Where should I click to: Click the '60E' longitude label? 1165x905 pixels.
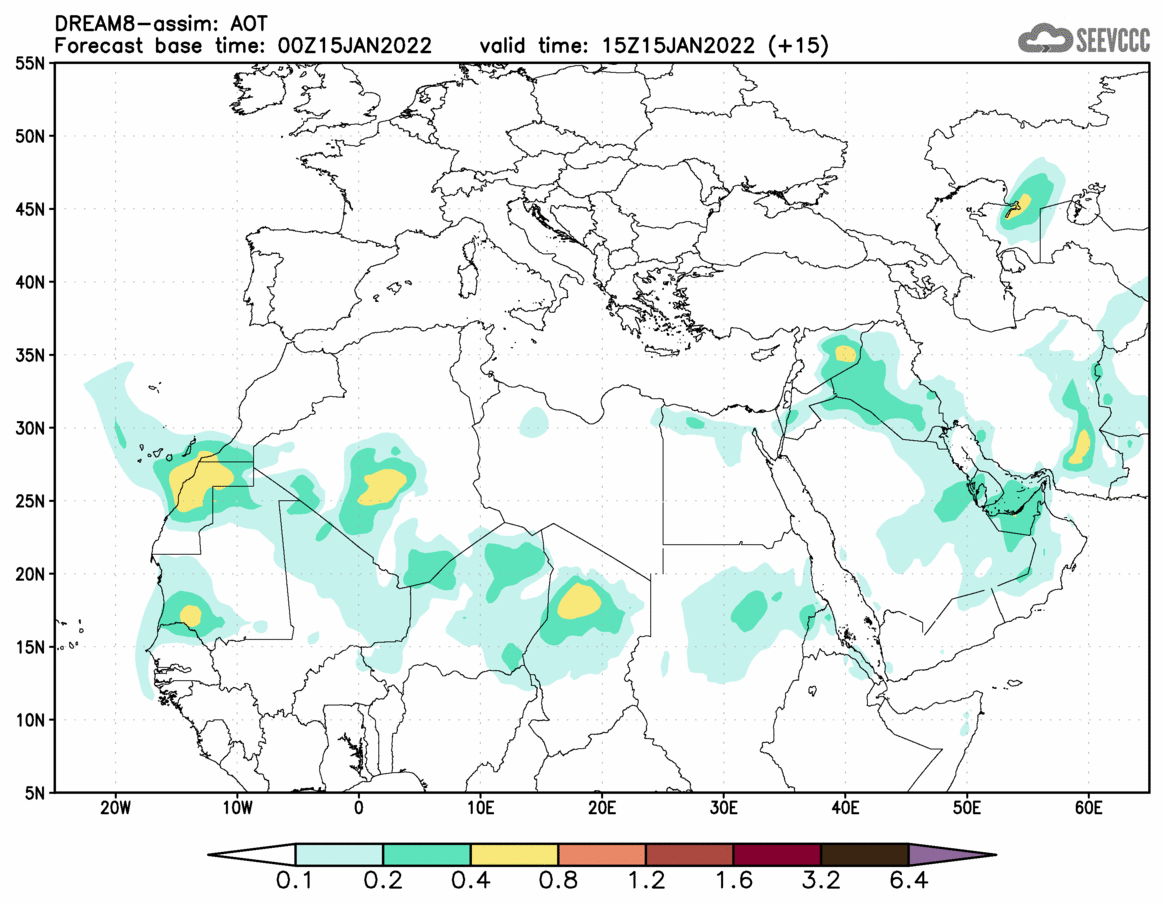pos(1088,808)
